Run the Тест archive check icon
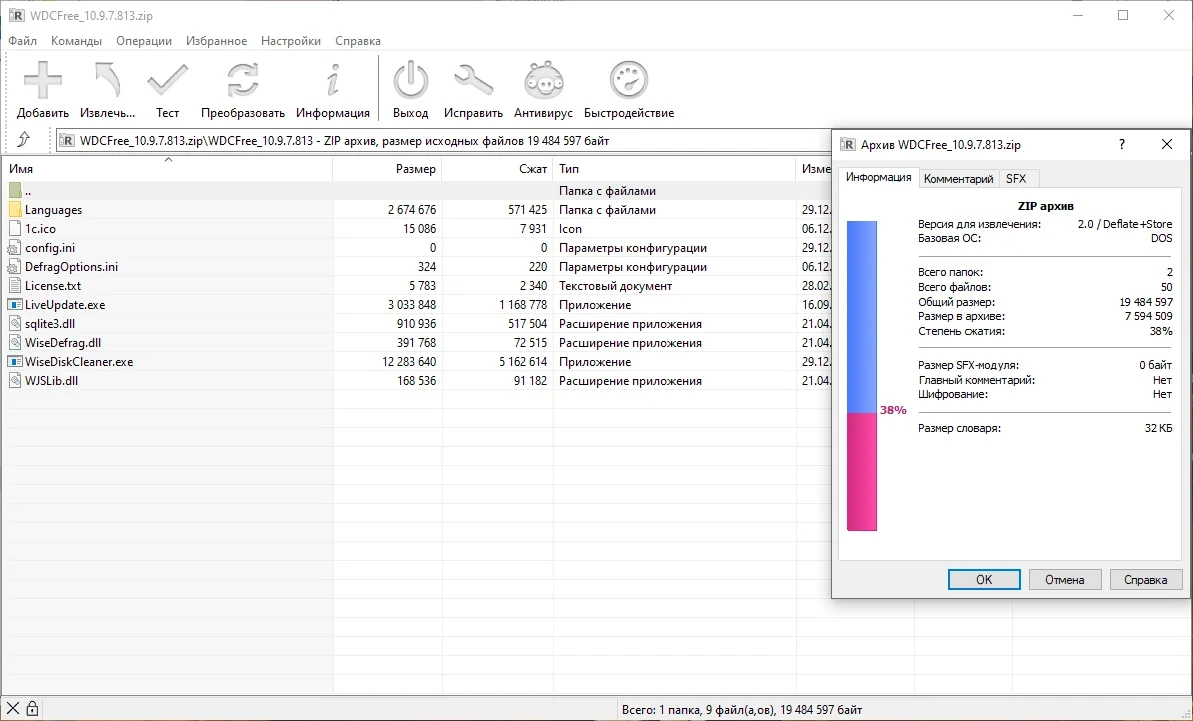The image size is (1193, 721). [167, 80]
